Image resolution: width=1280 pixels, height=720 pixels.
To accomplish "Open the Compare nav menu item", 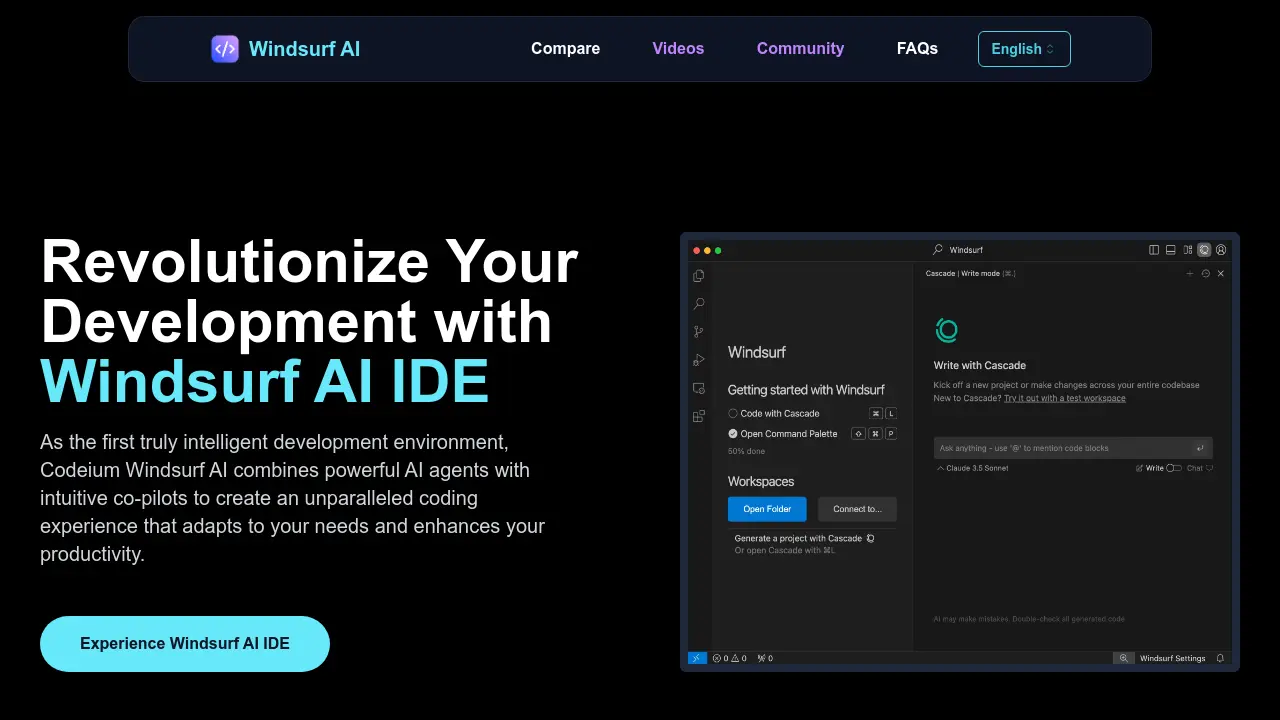I will pyautogui.click(x=566, y=49).
